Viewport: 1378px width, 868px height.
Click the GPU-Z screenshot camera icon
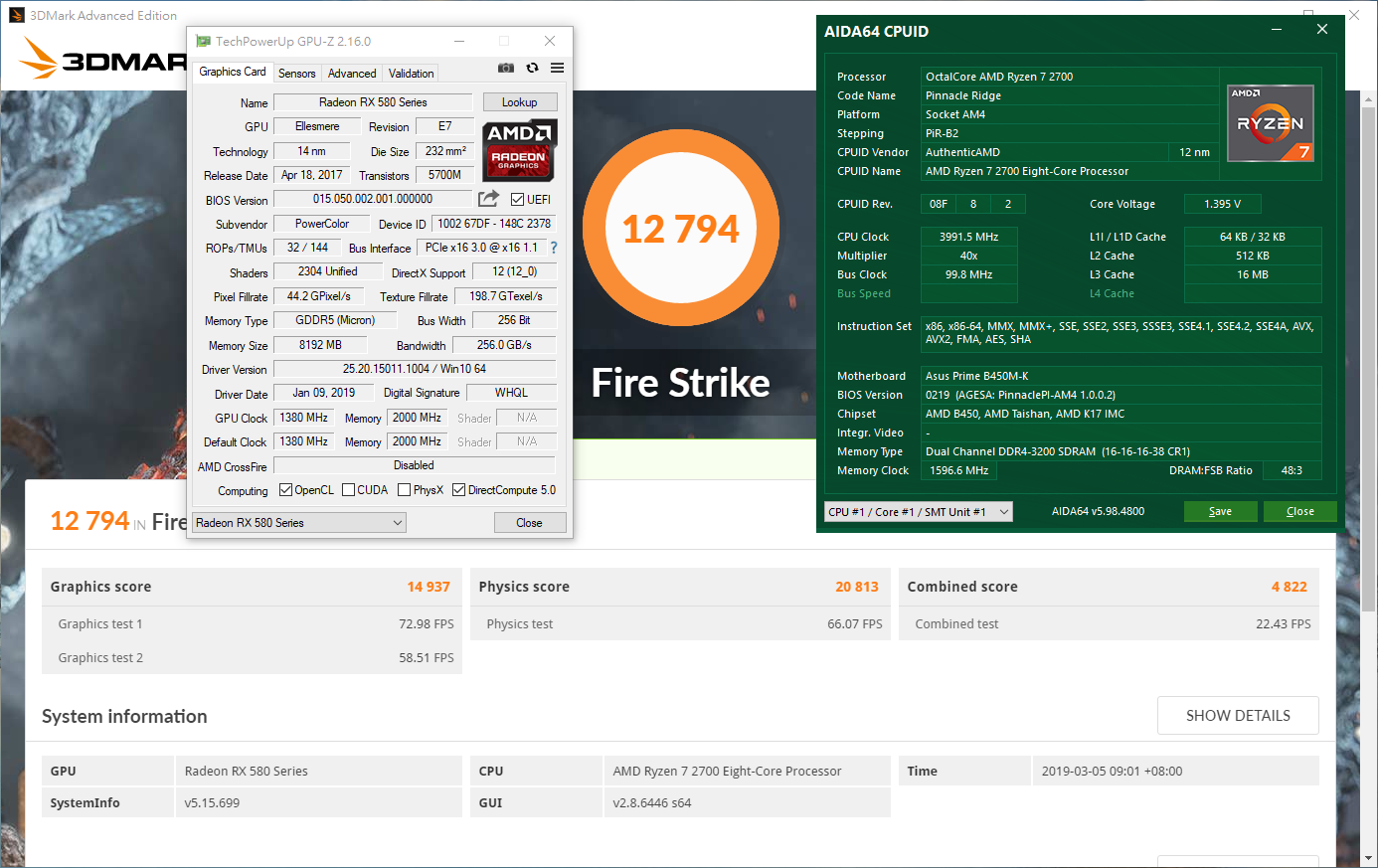click(506, 68)
